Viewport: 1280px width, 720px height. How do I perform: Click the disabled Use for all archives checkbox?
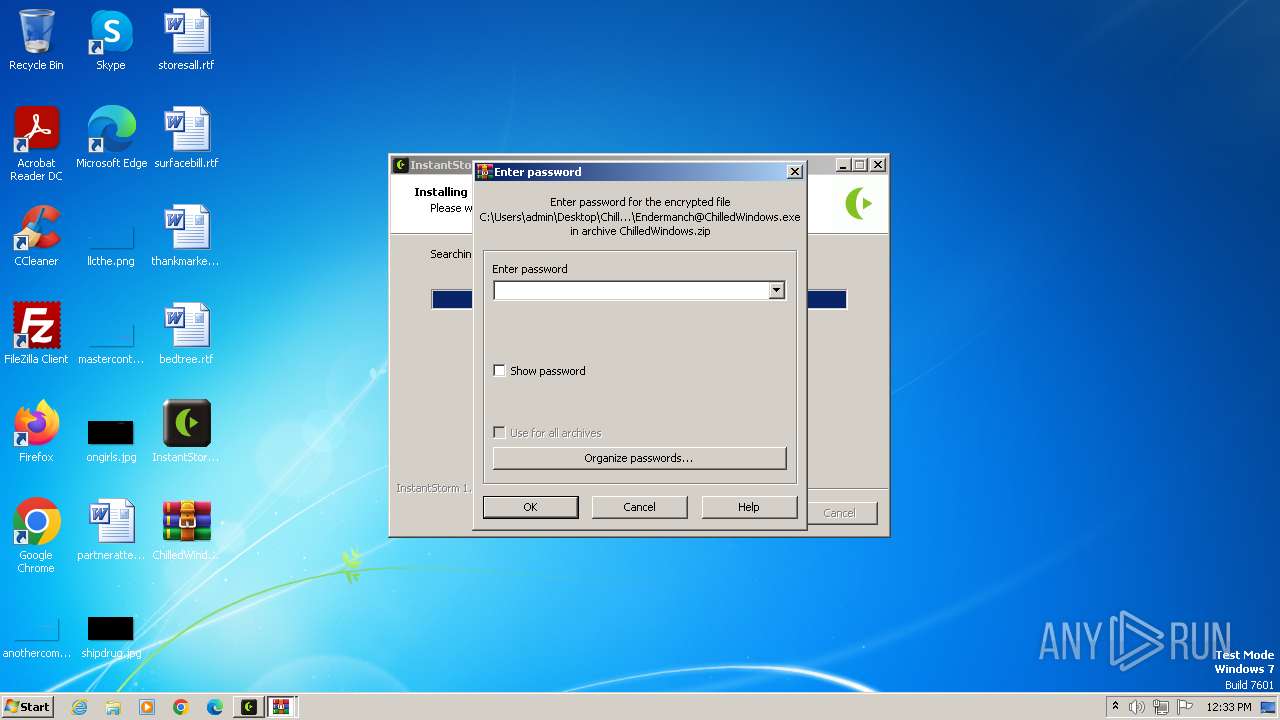(500, 433)
